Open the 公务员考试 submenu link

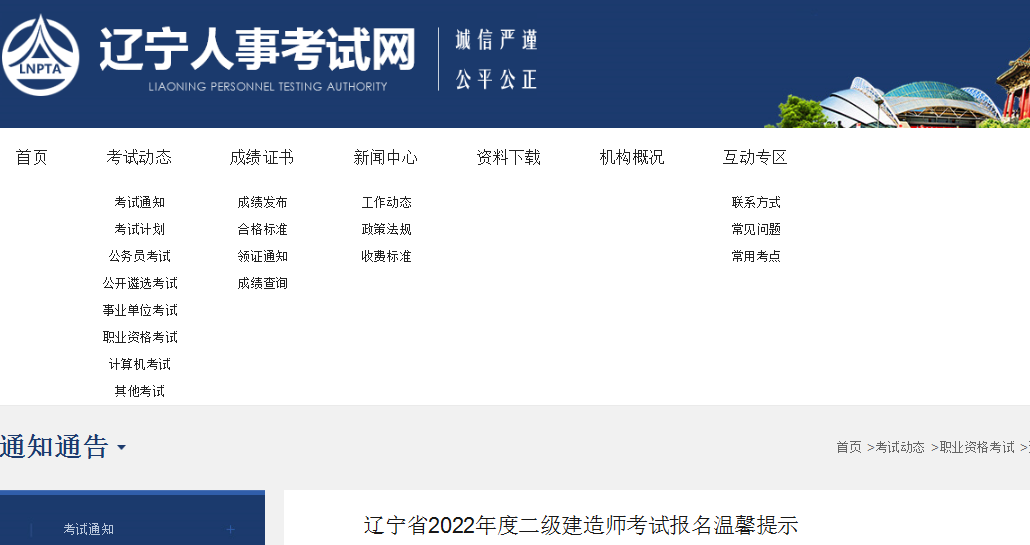(139, 256)
